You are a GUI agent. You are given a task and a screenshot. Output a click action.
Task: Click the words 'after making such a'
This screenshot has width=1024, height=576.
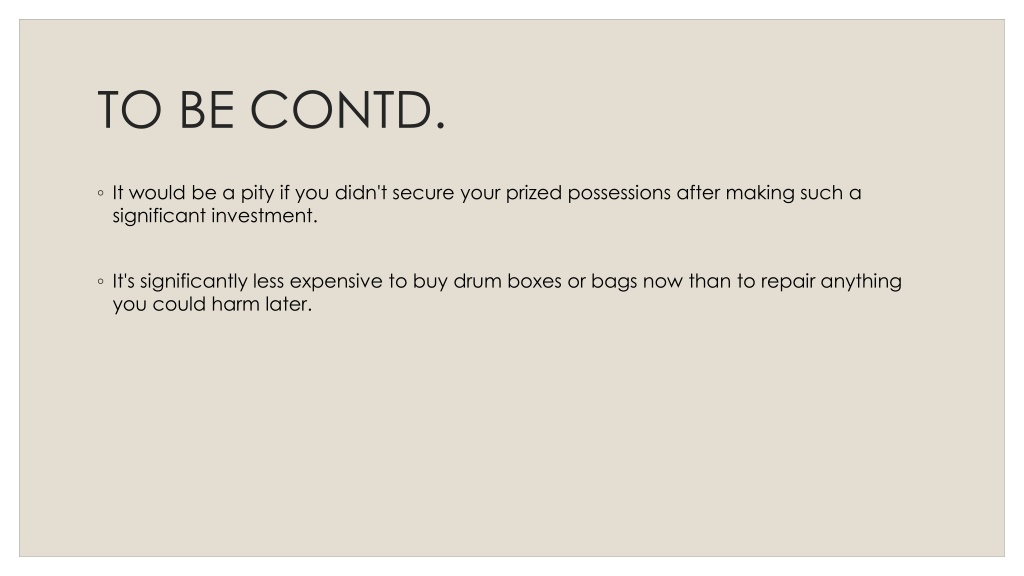tap(769, 193)
